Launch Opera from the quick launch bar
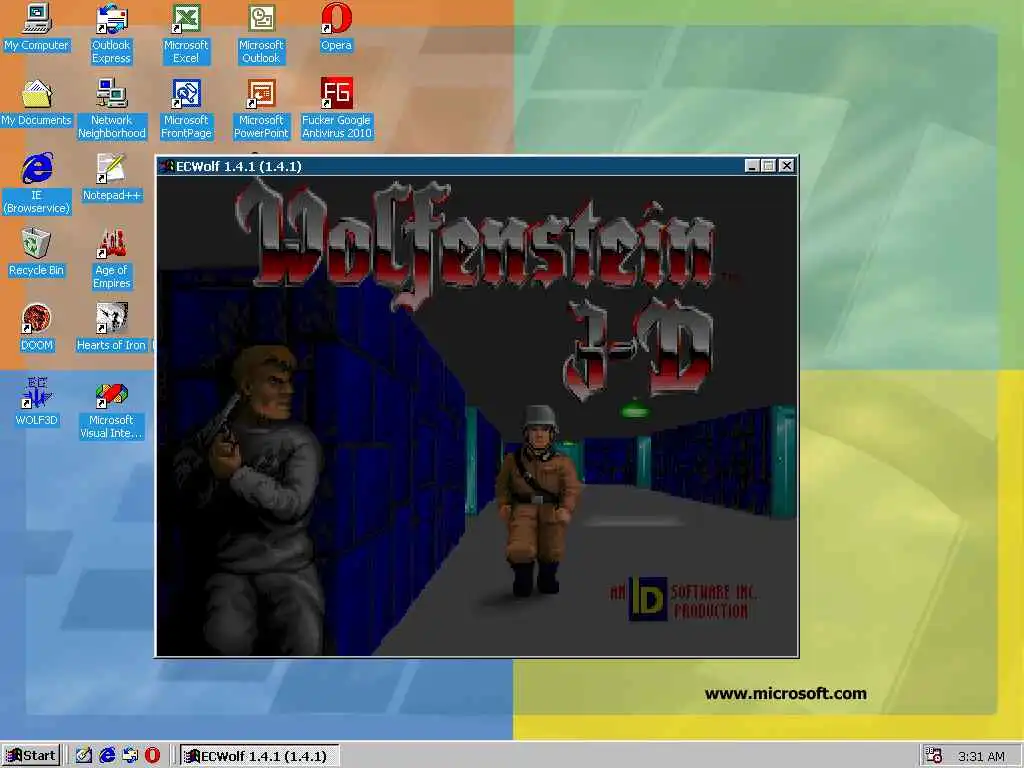The height and width of the screenshot is (768, 1024). pos(152,756)
